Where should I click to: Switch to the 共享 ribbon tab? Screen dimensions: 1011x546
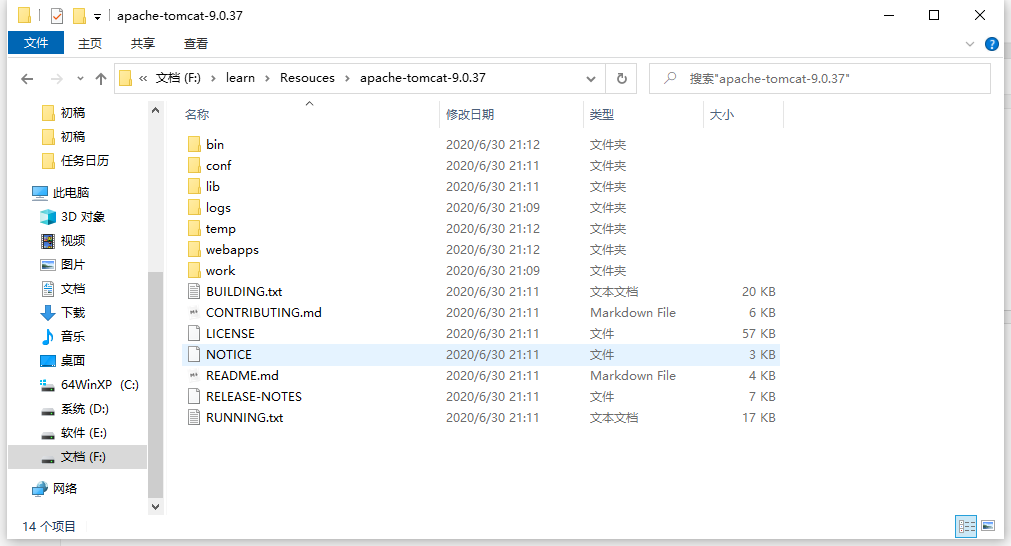tap(142, 43)
